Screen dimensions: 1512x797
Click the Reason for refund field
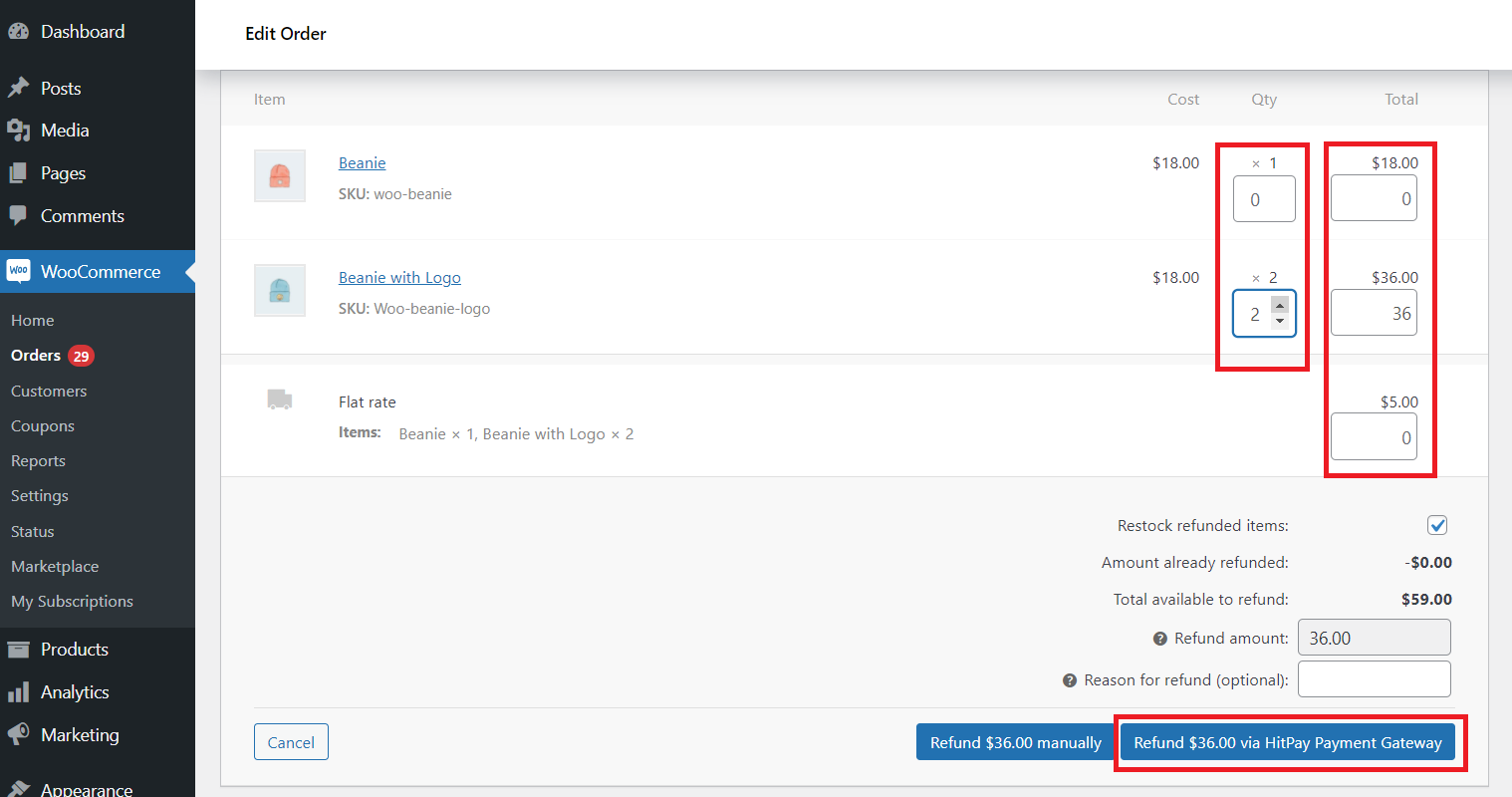point(1375,679)
